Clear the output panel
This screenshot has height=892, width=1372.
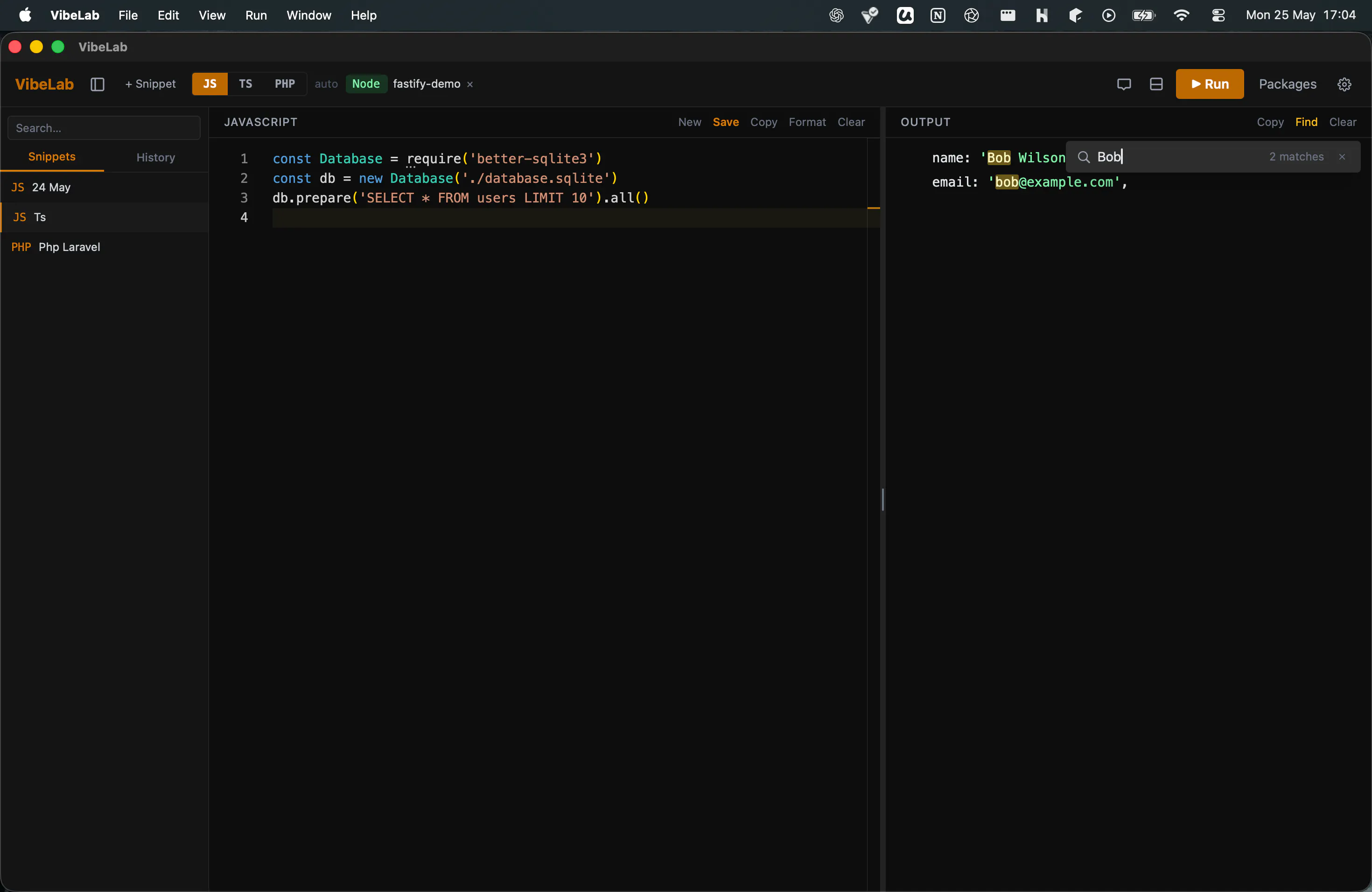(x=1343, y=122)
